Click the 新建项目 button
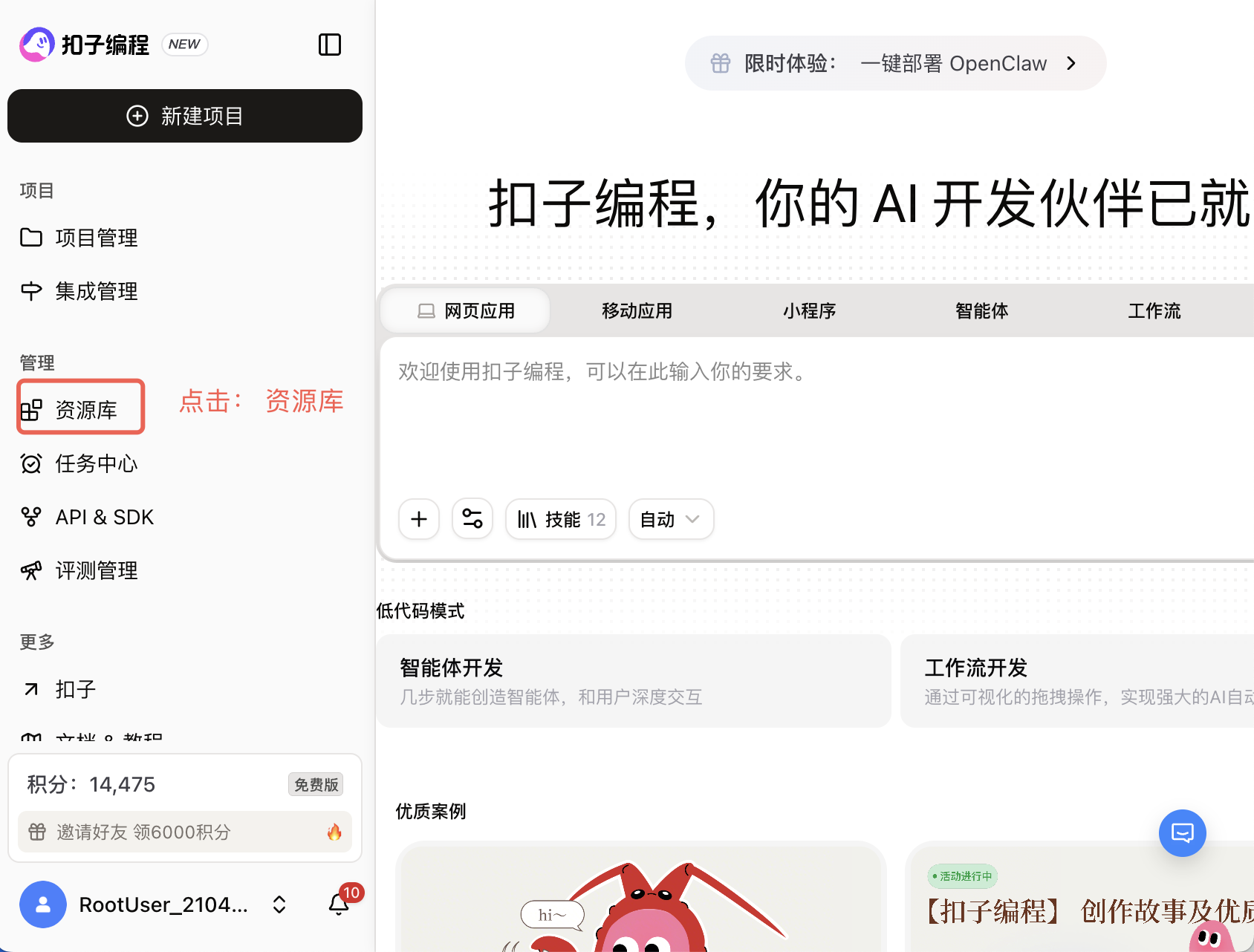 pyautogui.click(x=185, y=116)
